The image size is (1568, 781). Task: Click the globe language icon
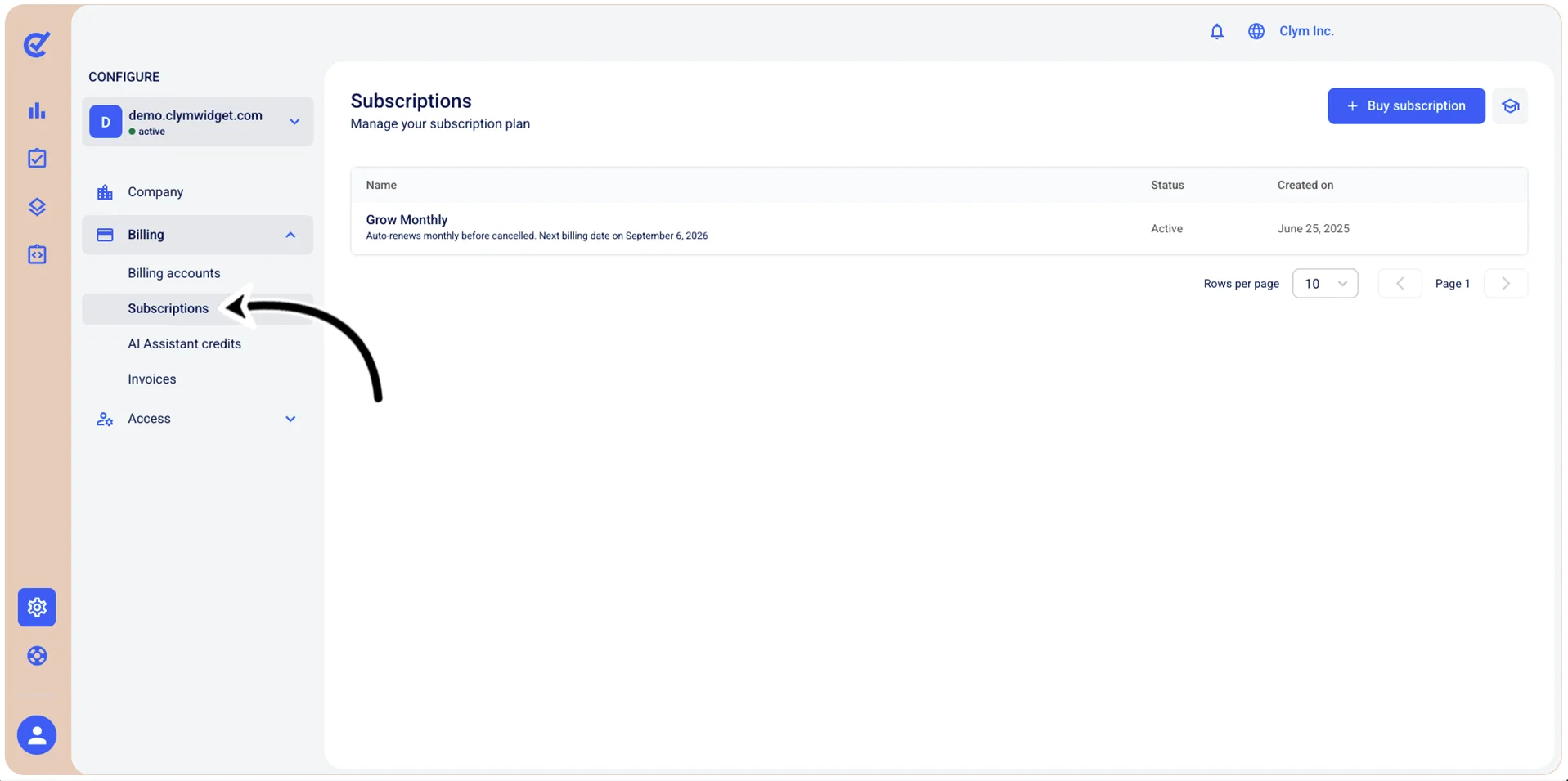tap(1256, 31)
